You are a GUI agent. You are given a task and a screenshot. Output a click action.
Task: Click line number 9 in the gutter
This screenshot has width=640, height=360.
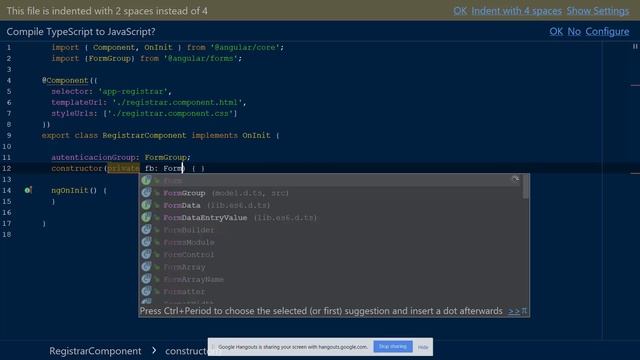tap(9, 135)
